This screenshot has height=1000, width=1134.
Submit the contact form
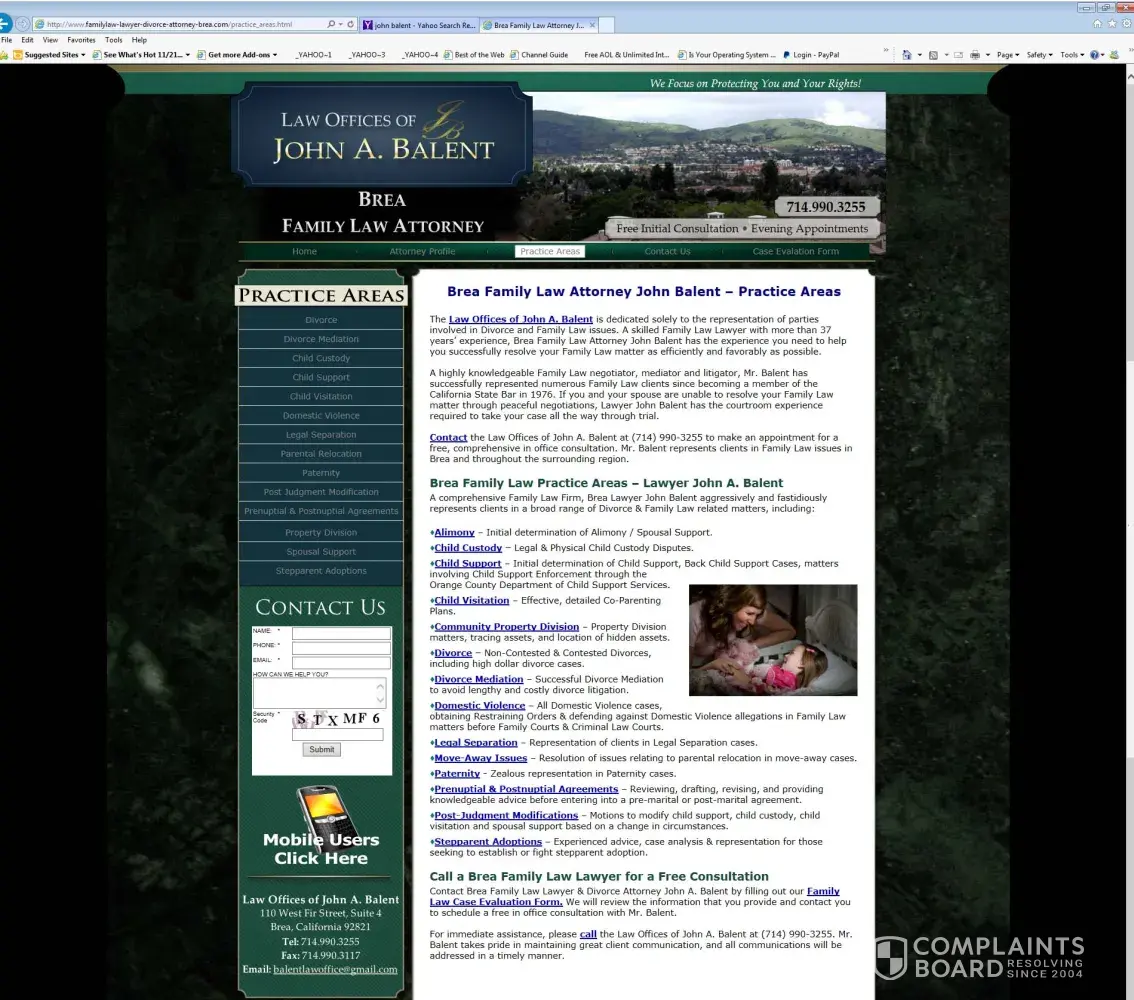321,749
